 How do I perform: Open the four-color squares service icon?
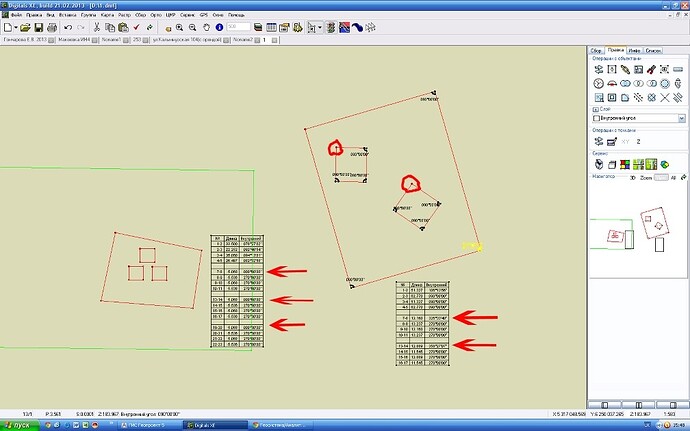click(x=625, y=165)
